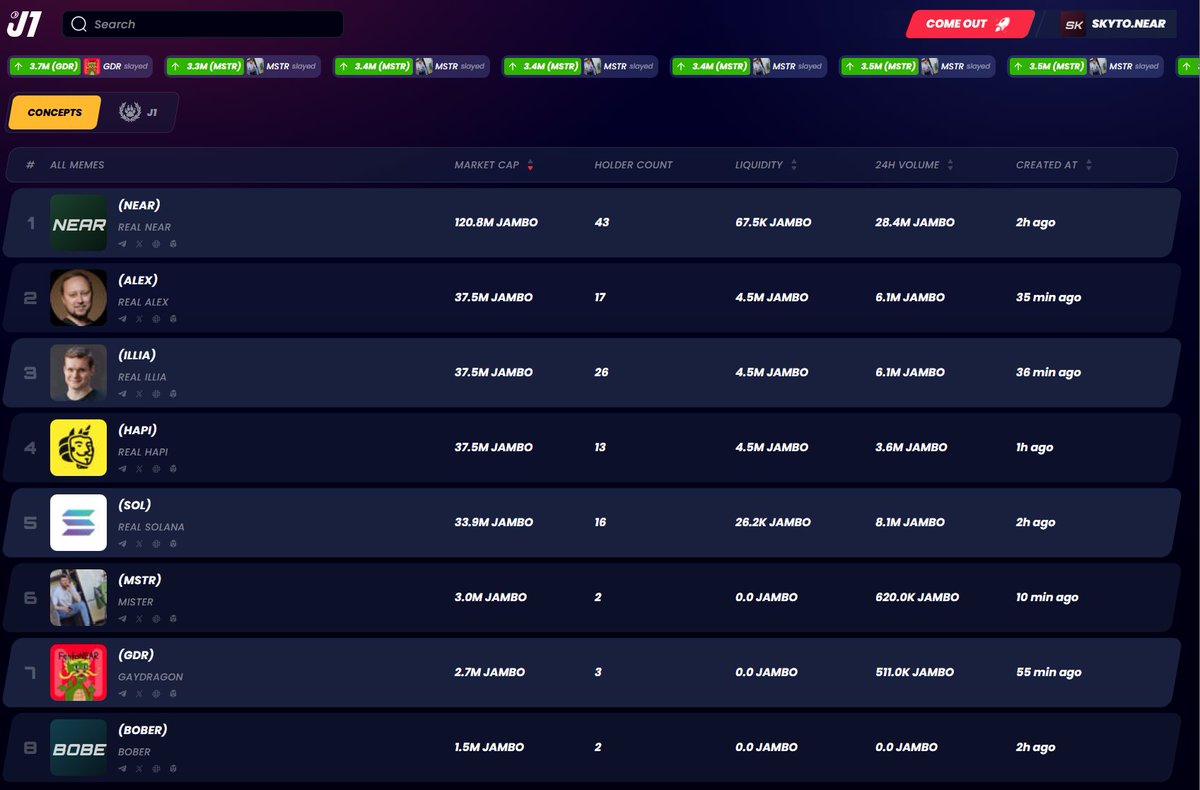
Task: Open the 3.7M (GDR) slayed ticker item
Action: pyautogui.click(x=81, y=66)
